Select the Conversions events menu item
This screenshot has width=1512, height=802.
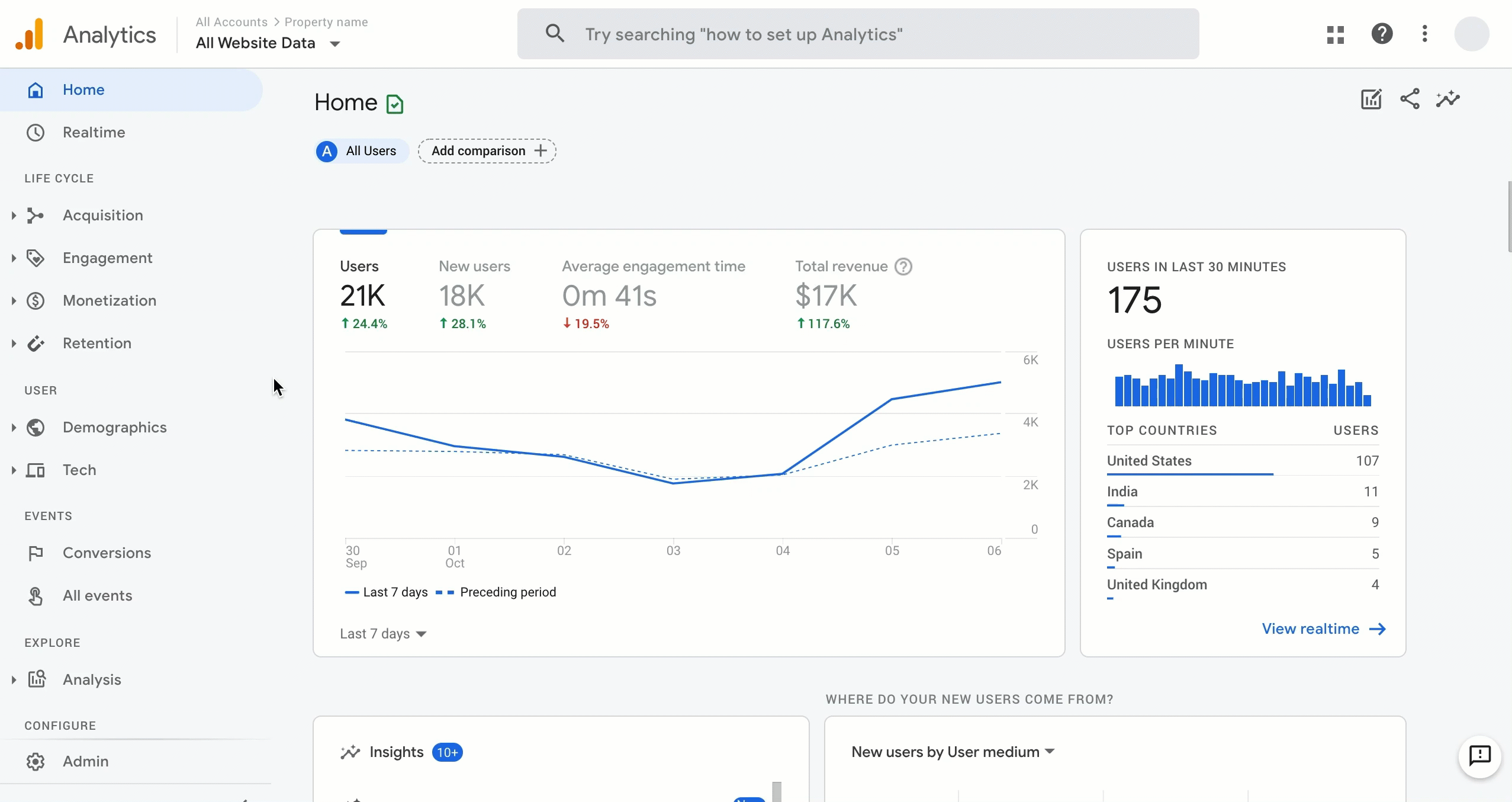[x=107, y=553]
